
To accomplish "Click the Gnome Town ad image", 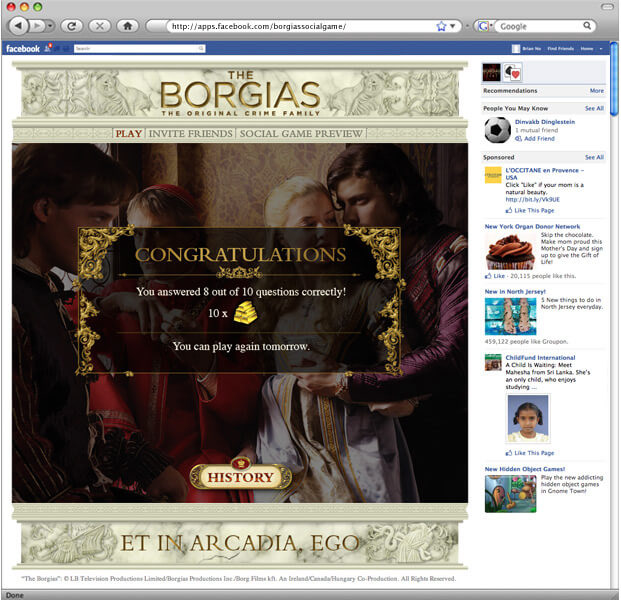I will point(510,493).
